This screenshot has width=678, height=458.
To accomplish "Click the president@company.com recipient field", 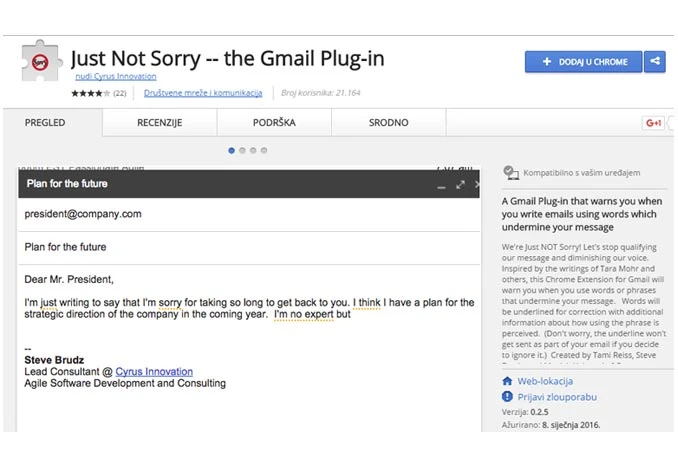I will pyautogui.click(x=249, y=214).
